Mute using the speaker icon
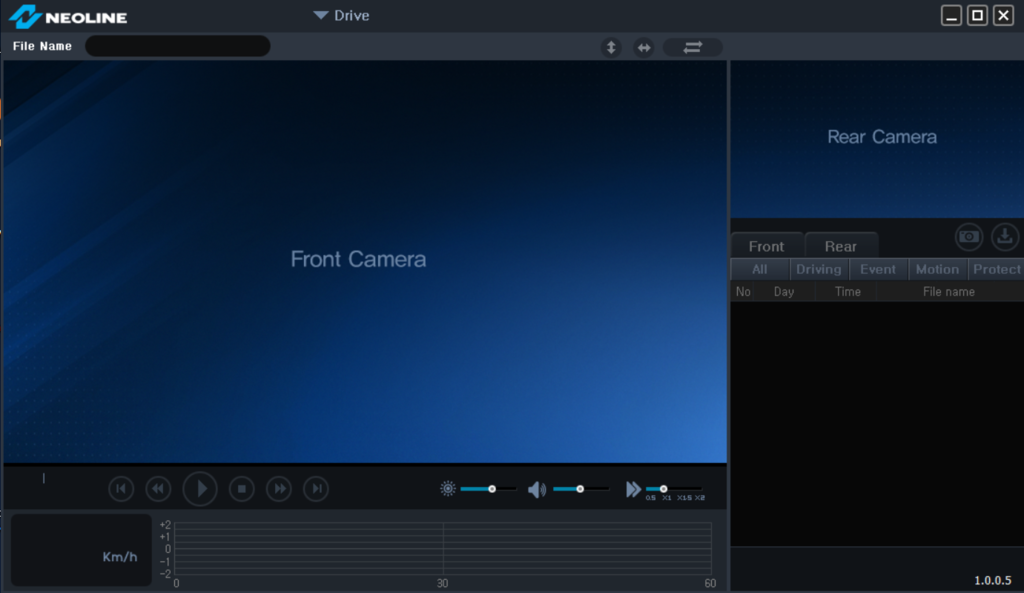The width and height of the screenshot is (1024, 593). pos(537,489)
